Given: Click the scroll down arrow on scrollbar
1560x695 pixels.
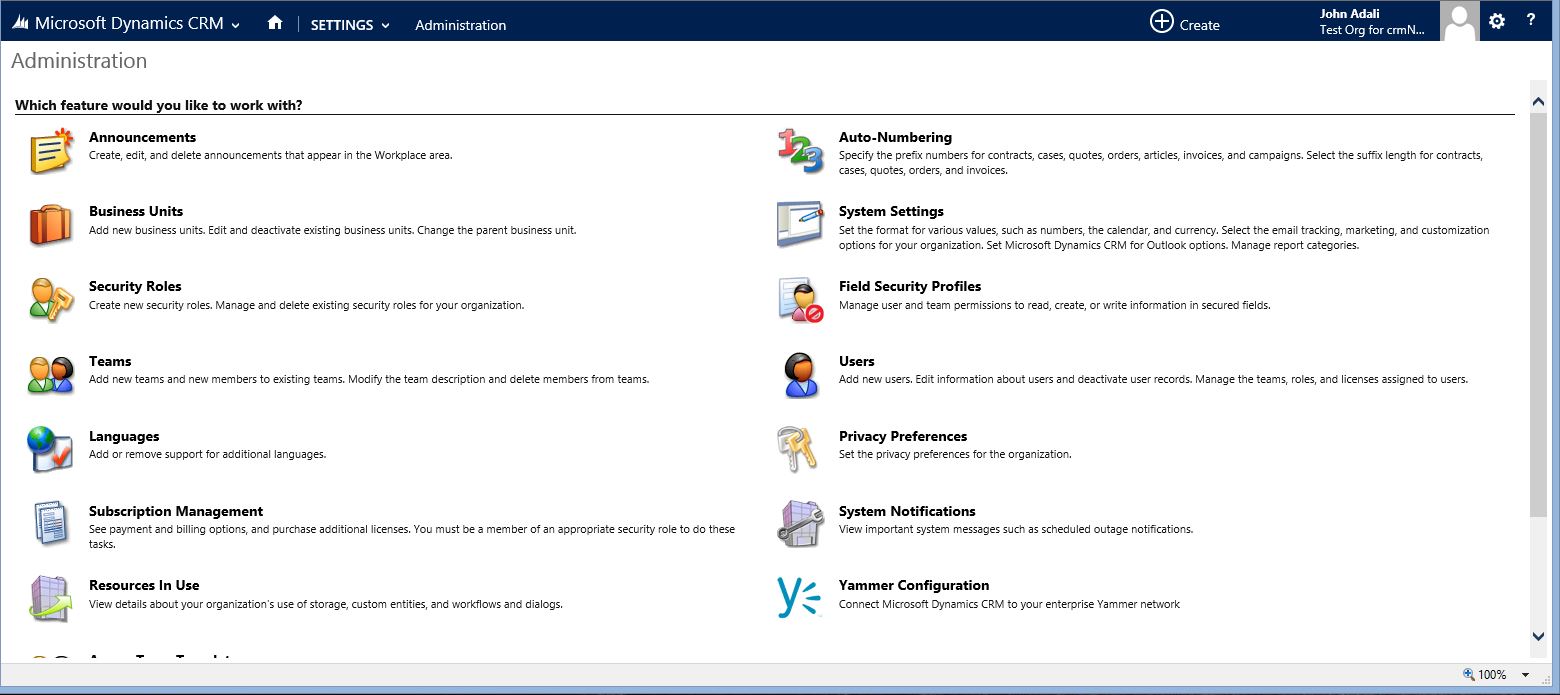Looking at the screenshot, I should click(1538, 636).
